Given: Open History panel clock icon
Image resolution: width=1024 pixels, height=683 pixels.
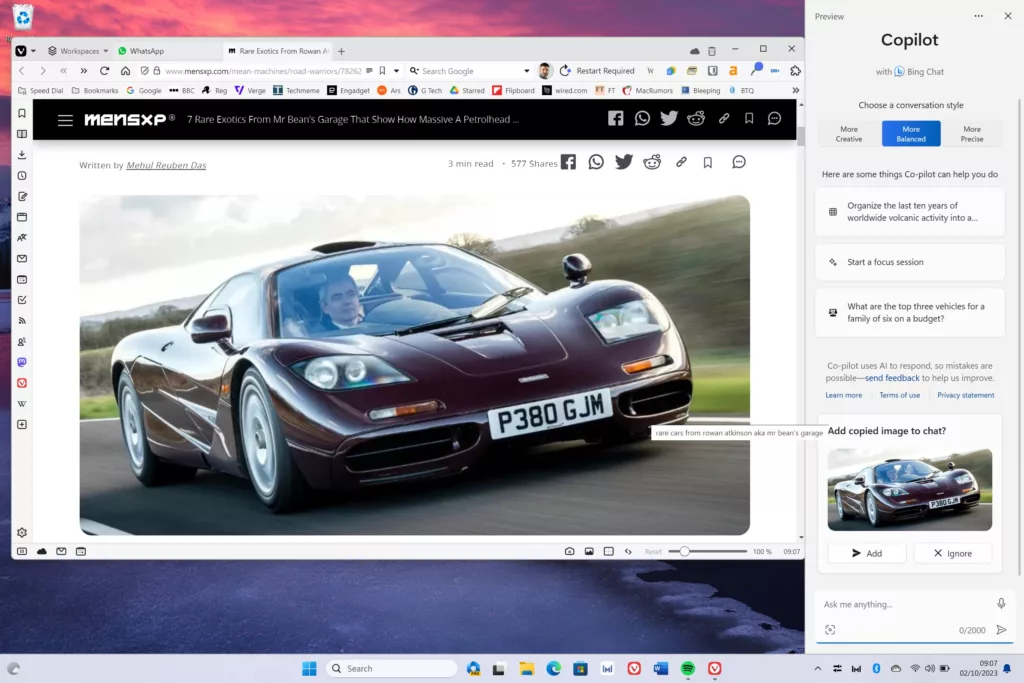Looking at the screenshot, I should (22, 176).
